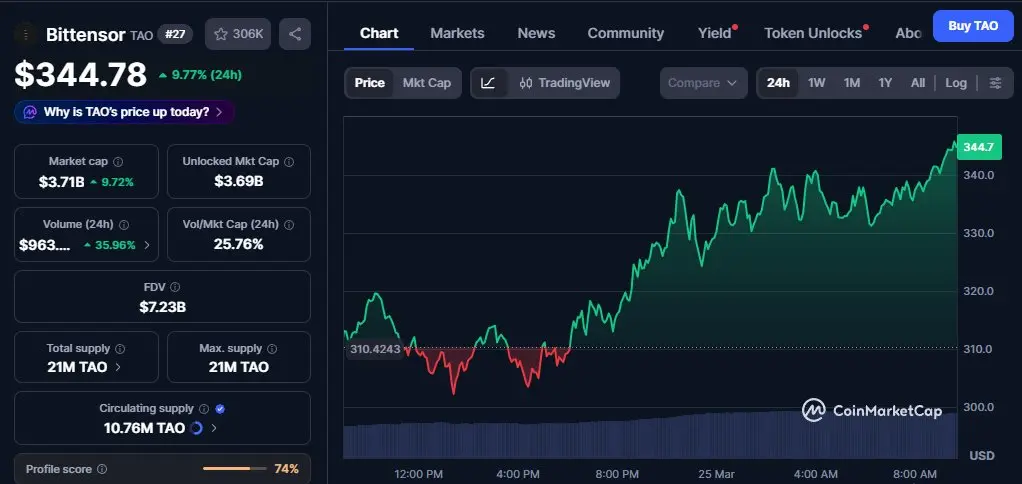Click the 310.4243 opening price label

point(375,349)
